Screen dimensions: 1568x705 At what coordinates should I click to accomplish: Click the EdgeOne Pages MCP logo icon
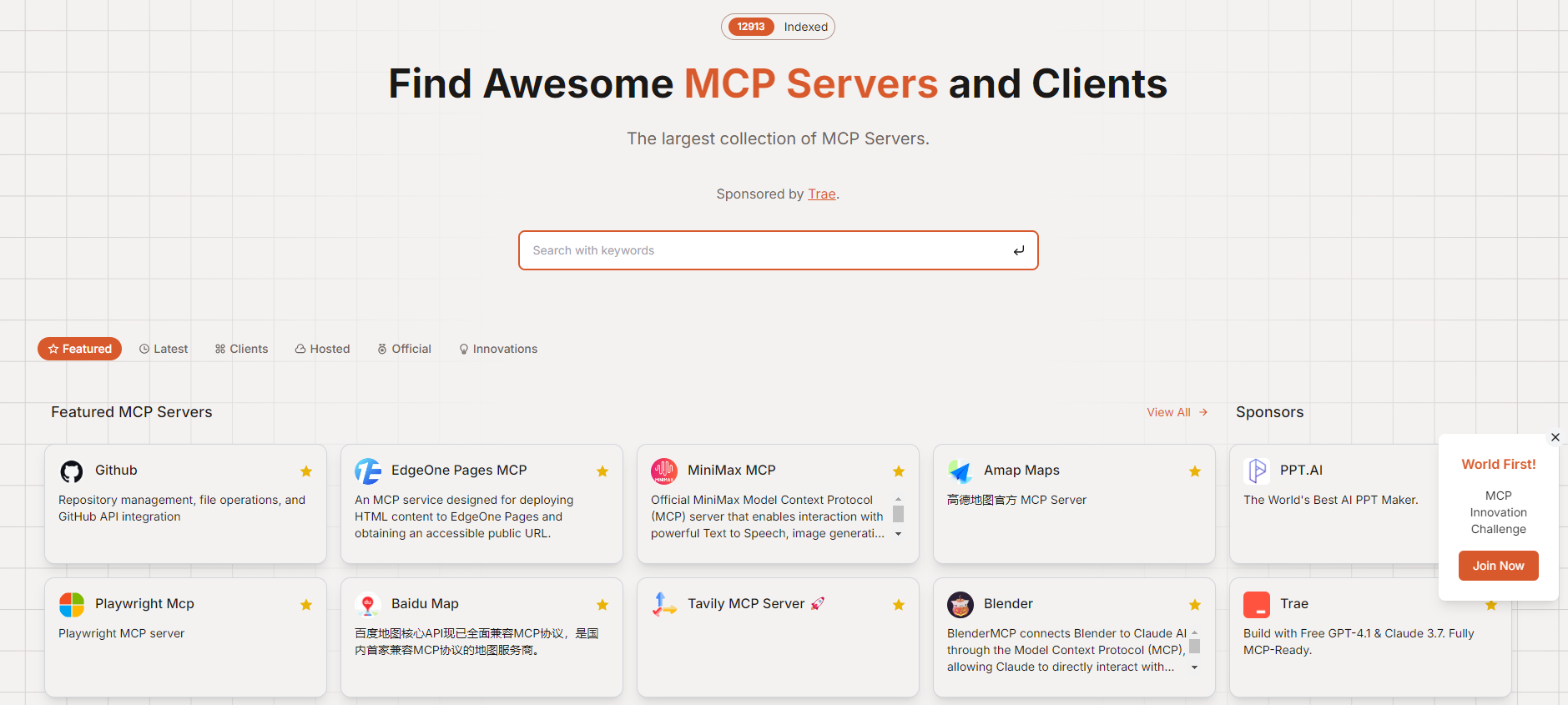tap(368, 471)
